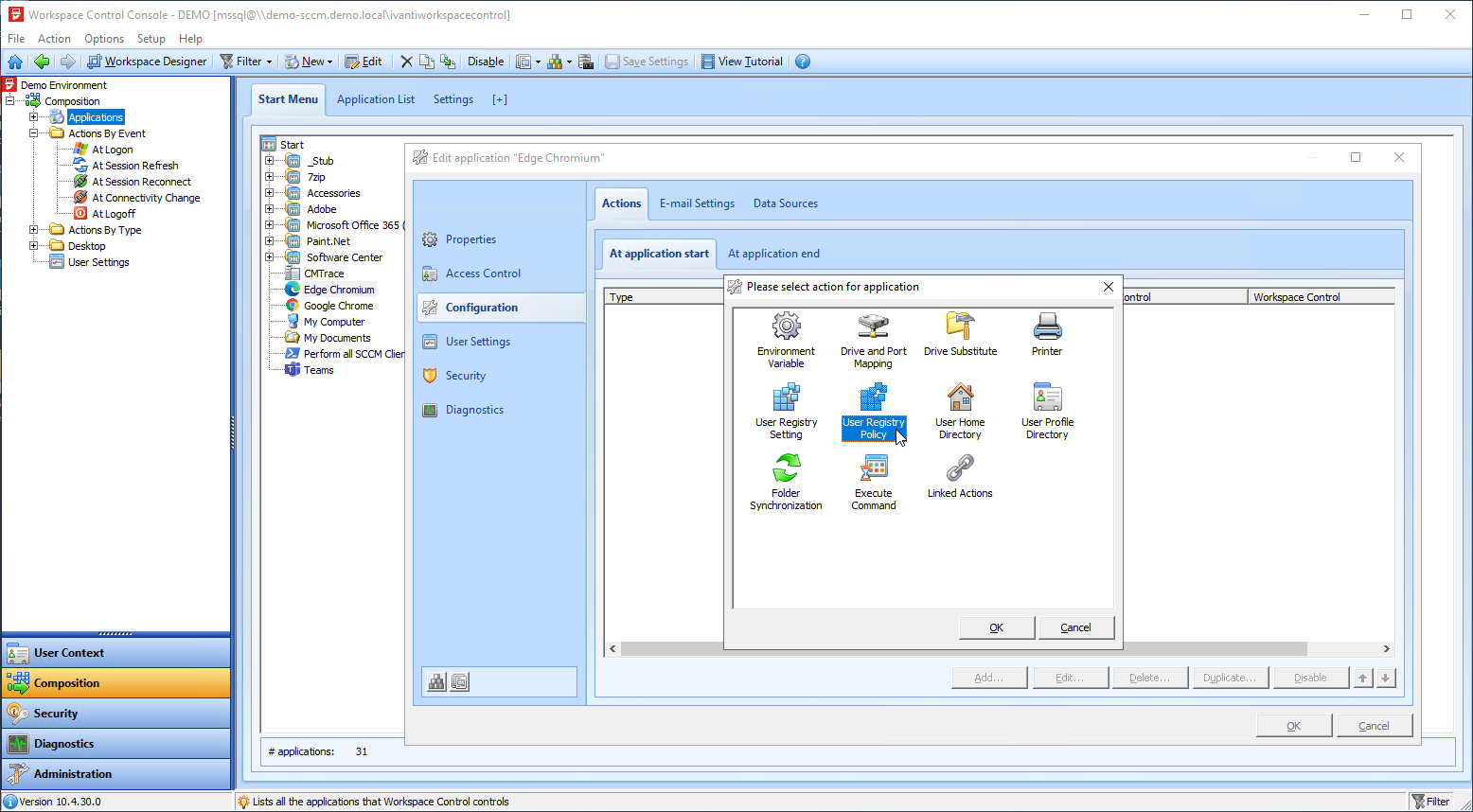Switch to the At application end tab

point(773,254)
